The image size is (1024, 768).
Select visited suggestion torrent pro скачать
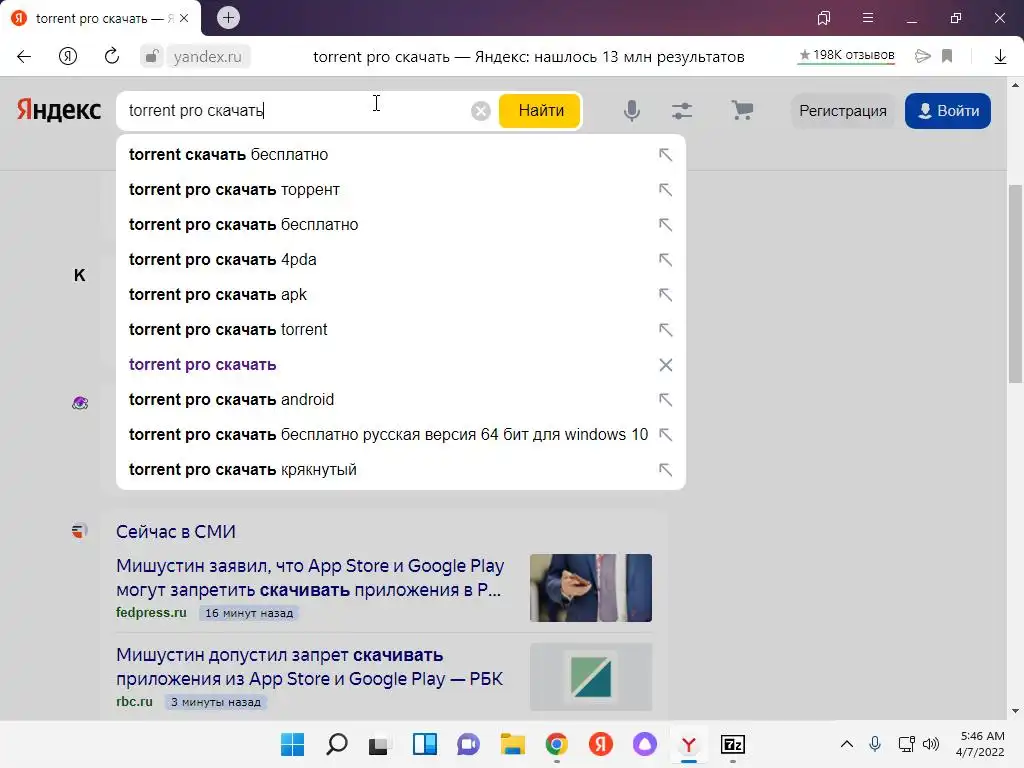pos(400,364)
